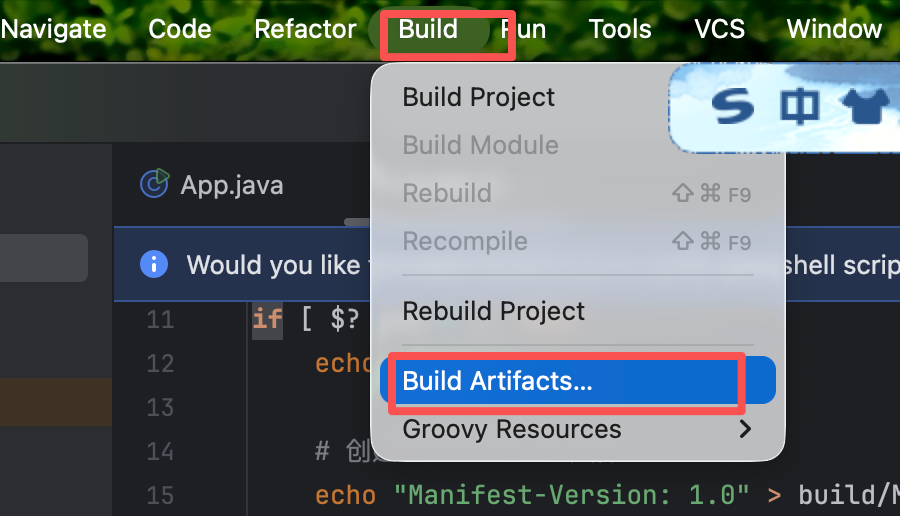This screenshot has height=516, width=900.
Task: Click the App.java file type icon
Action: point(154,184)
